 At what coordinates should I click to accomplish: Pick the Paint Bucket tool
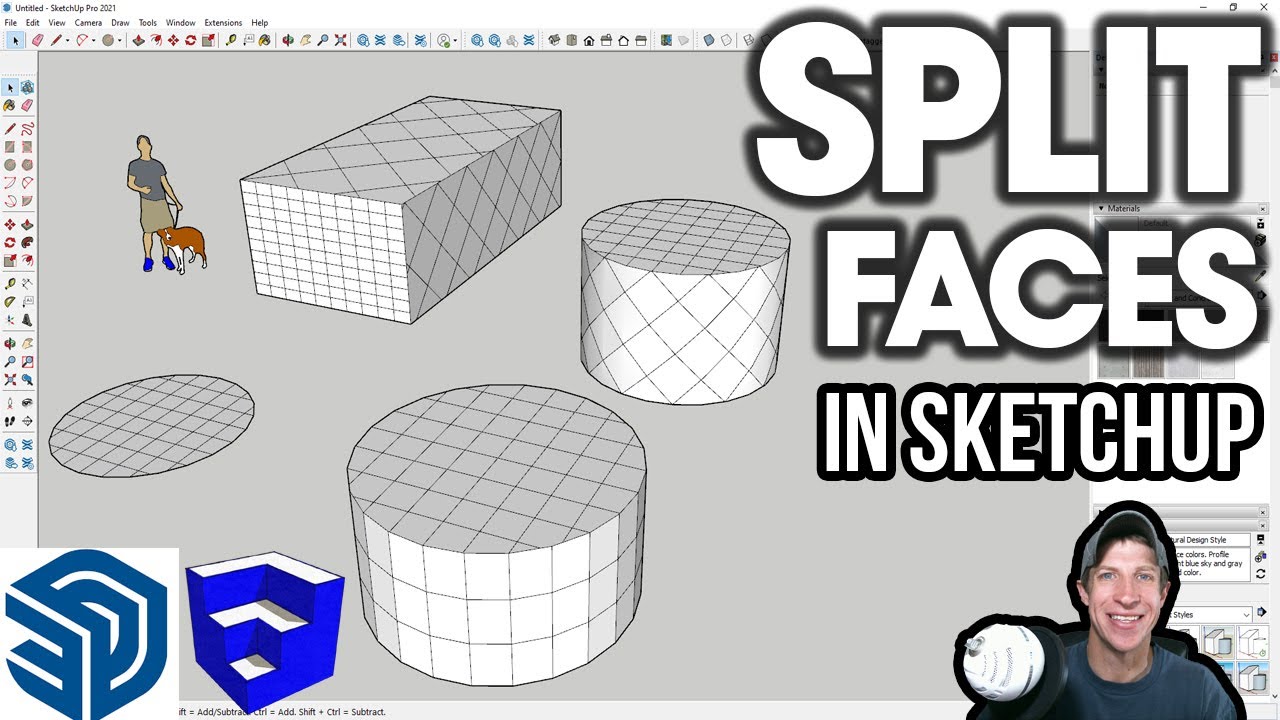pyautogui.click(x=263, y=40)
